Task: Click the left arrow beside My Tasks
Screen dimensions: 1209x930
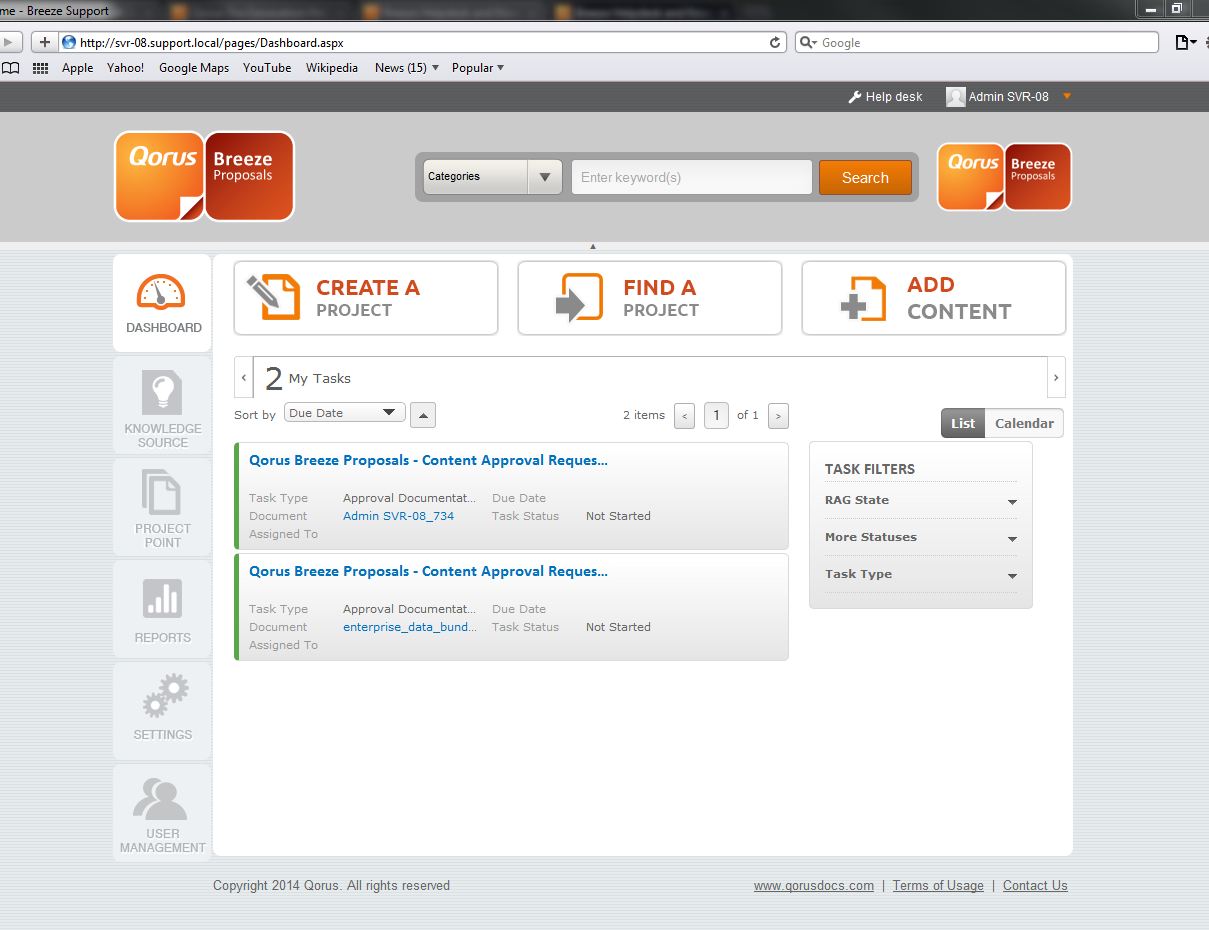Action: coord(244,378)
